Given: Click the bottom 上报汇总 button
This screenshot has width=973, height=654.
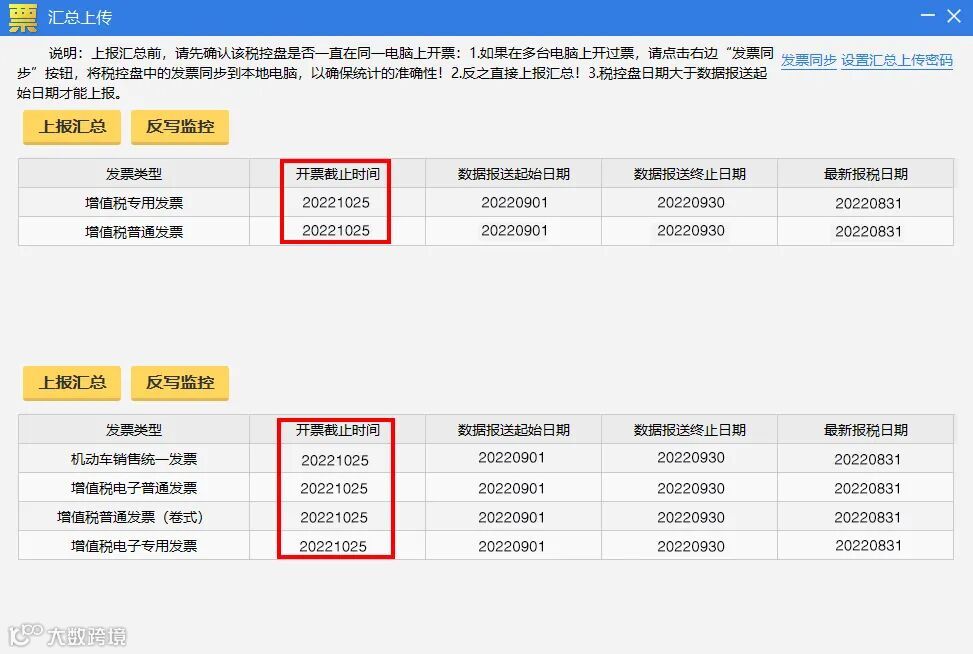Looking at the screenshot, I should click(x=71, y=383).
